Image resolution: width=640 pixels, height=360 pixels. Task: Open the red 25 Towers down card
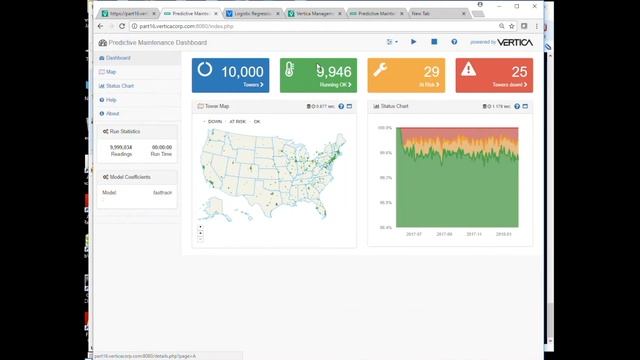pos(494,75)
